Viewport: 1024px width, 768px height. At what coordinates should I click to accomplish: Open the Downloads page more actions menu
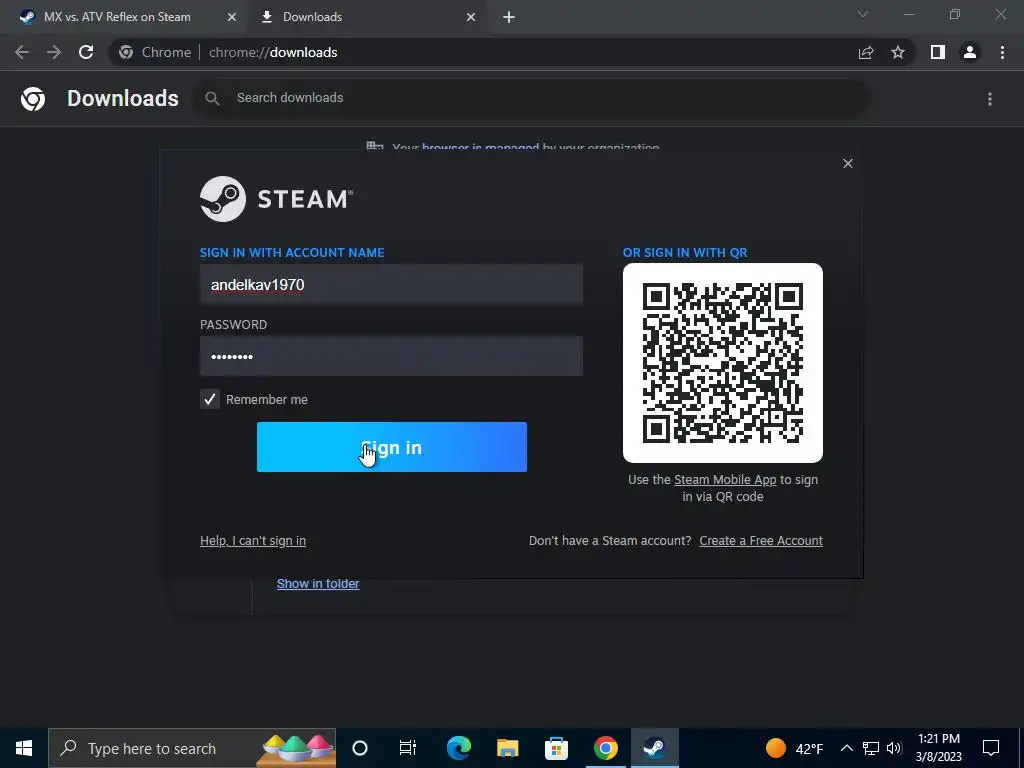click(x=990, y=99)
